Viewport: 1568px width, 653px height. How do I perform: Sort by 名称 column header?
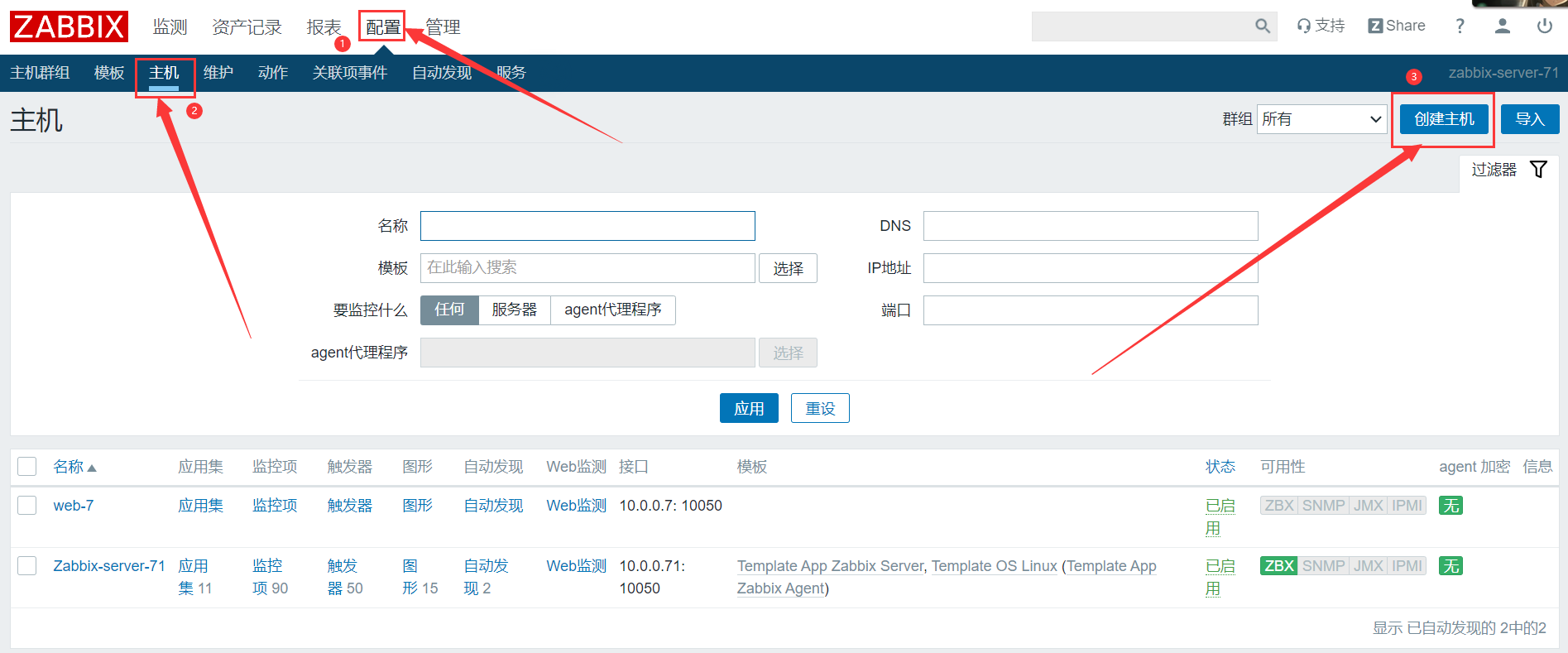click(74, 467)
